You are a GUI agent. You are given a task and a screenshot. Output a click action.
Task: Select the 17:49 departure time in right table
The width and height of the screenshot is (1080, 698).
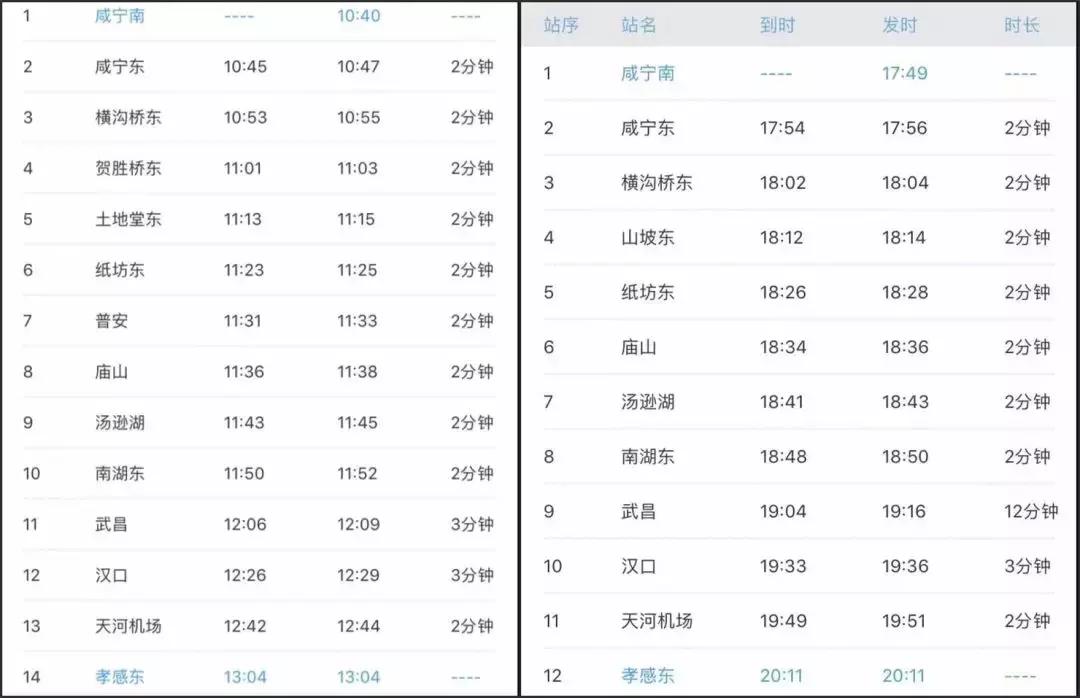903,73
